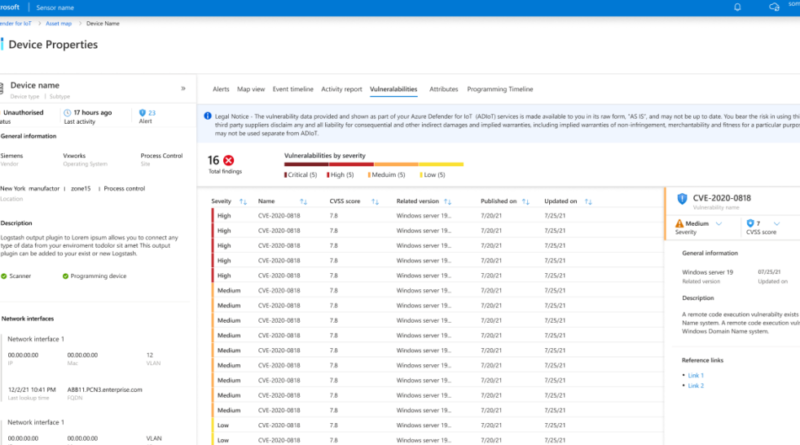Click the CVSS score shield icon
Viewport: 800px width, 445px height.
pyautogui.click(x=750, y=223)
